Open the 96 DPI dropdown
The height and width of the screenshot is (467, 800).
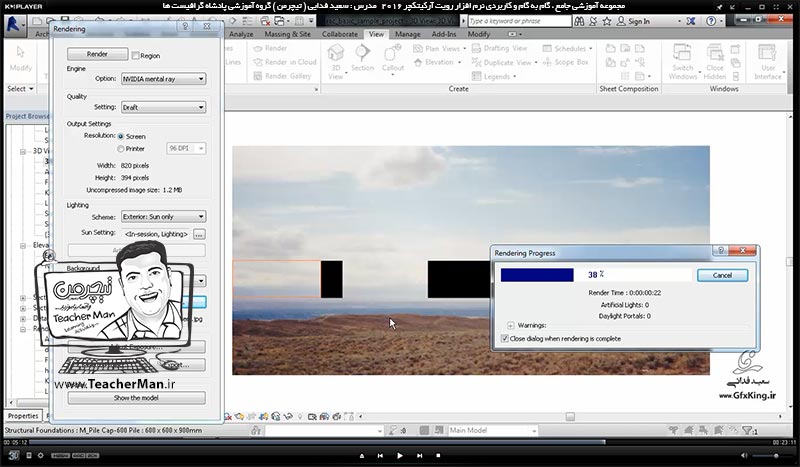click(x=186, y=149)
